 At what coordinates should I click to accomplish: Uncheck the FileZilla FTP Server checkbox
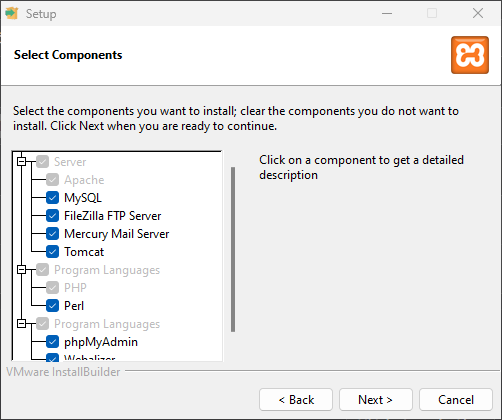pos(52,216)
